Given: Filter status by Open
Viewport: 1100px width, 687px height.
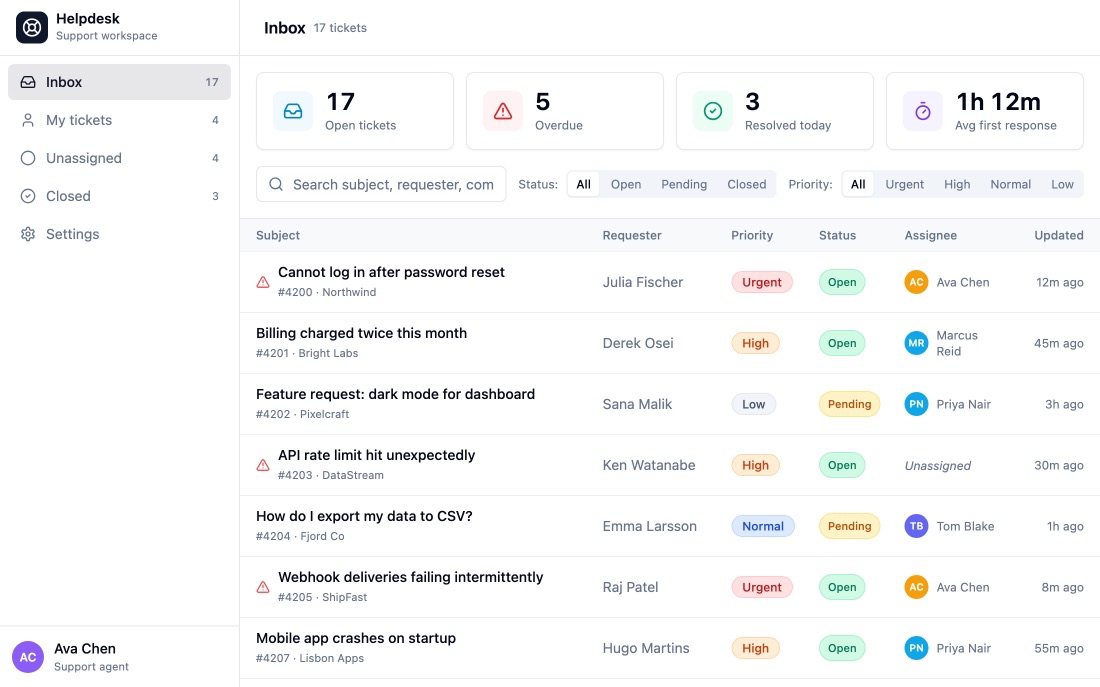Looking at the screenshot, I should pyautogui.click(x=626, y=185).
